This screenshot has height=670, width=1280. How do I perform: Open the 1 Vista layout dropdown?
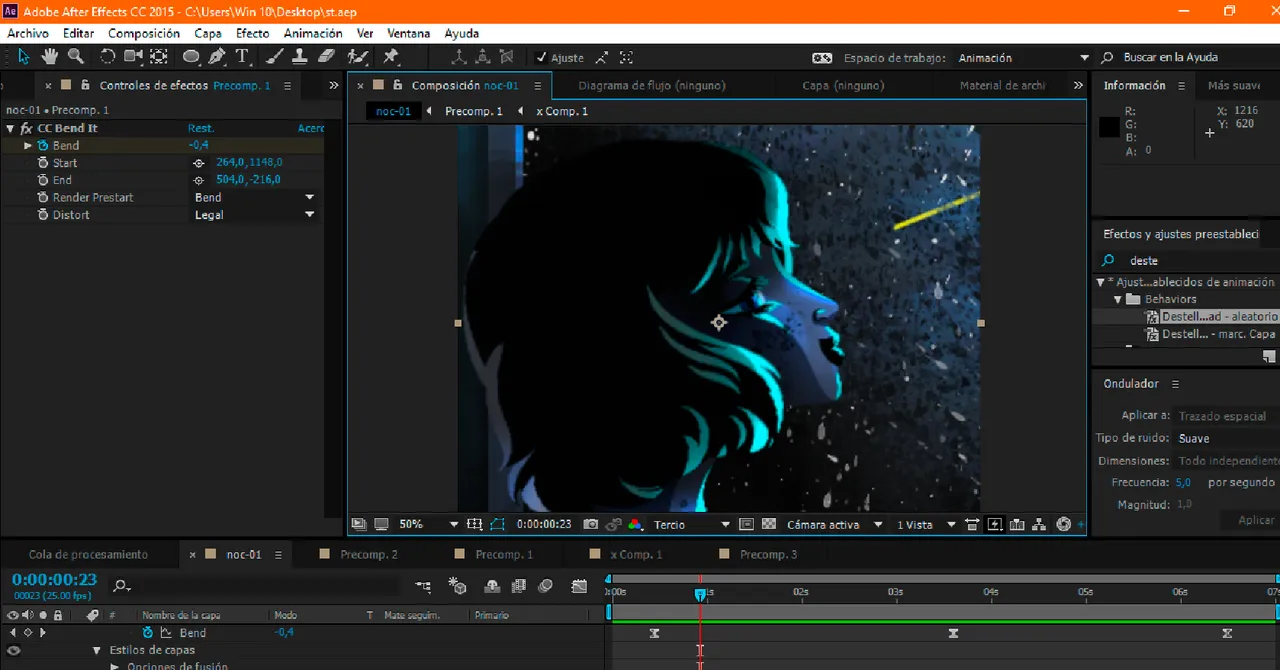point(926,524)
